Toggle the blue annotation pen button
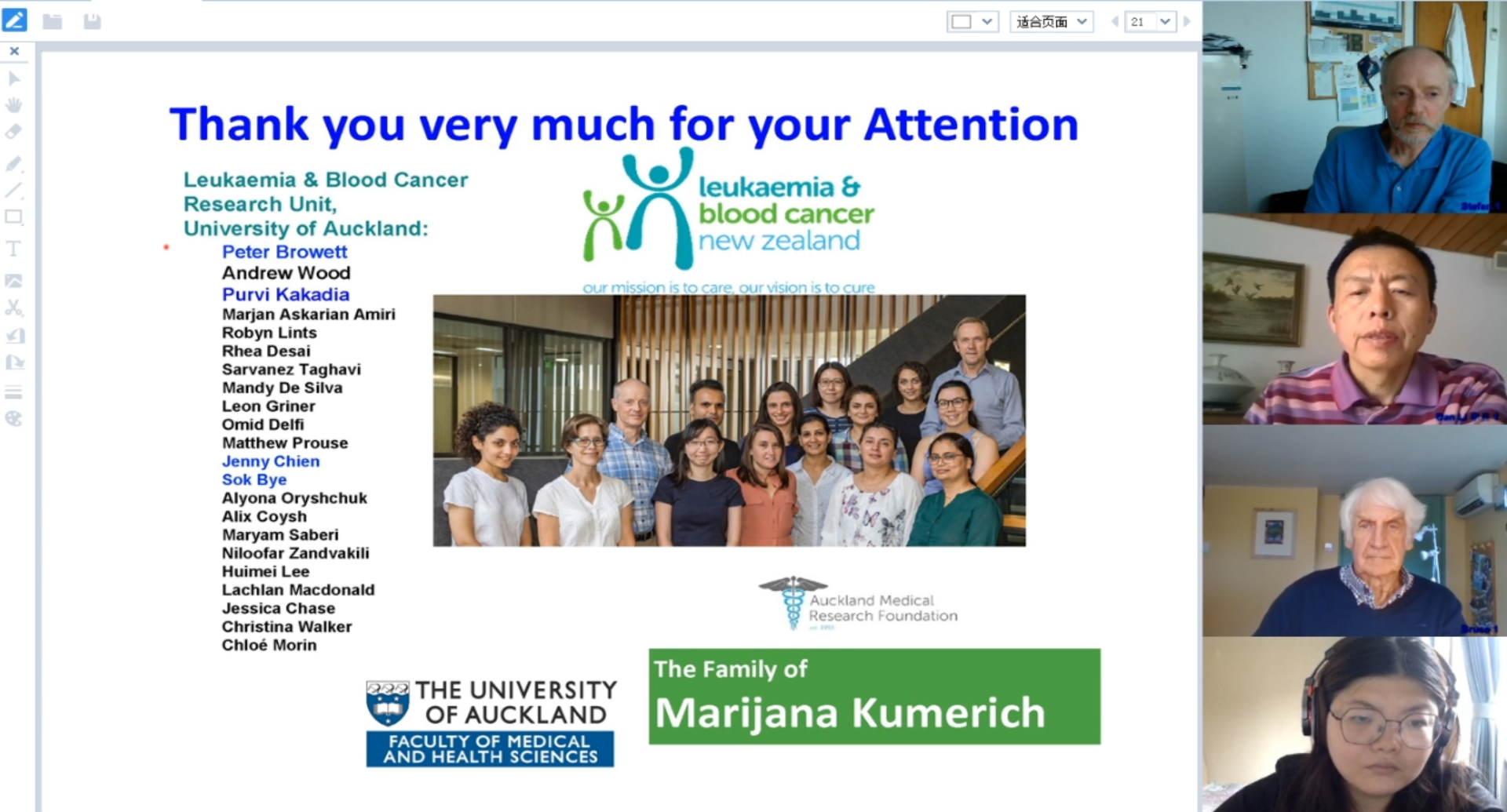The image size is (1507, 812). (x=14, y=20)
